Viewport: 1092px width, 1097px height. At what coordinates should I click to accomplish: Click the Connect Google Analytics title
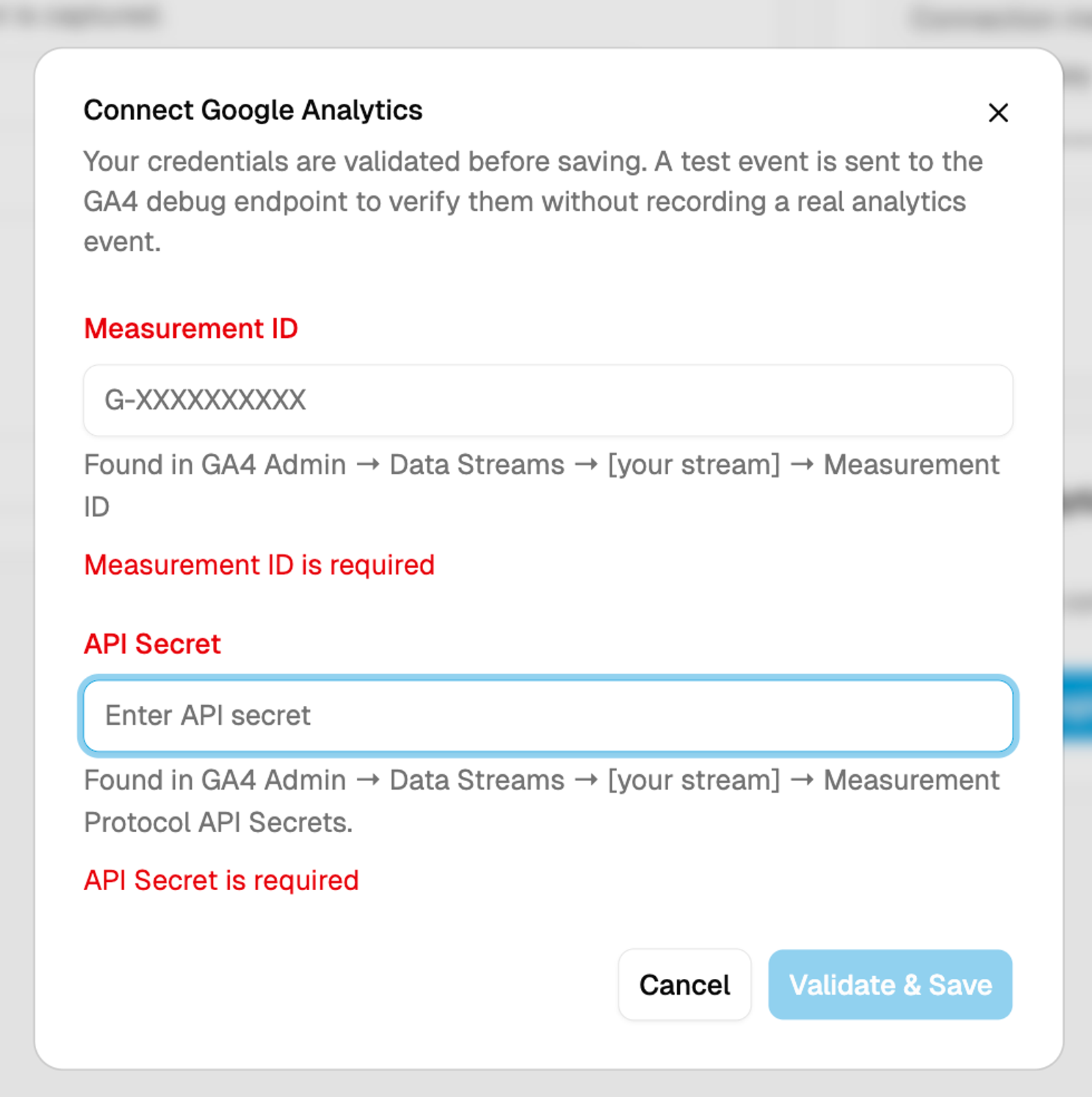tap(253, 110)
